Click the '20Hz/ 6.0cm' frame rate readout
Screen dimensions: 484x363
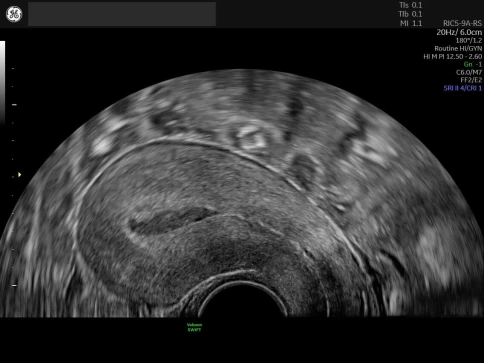point(459,32)
